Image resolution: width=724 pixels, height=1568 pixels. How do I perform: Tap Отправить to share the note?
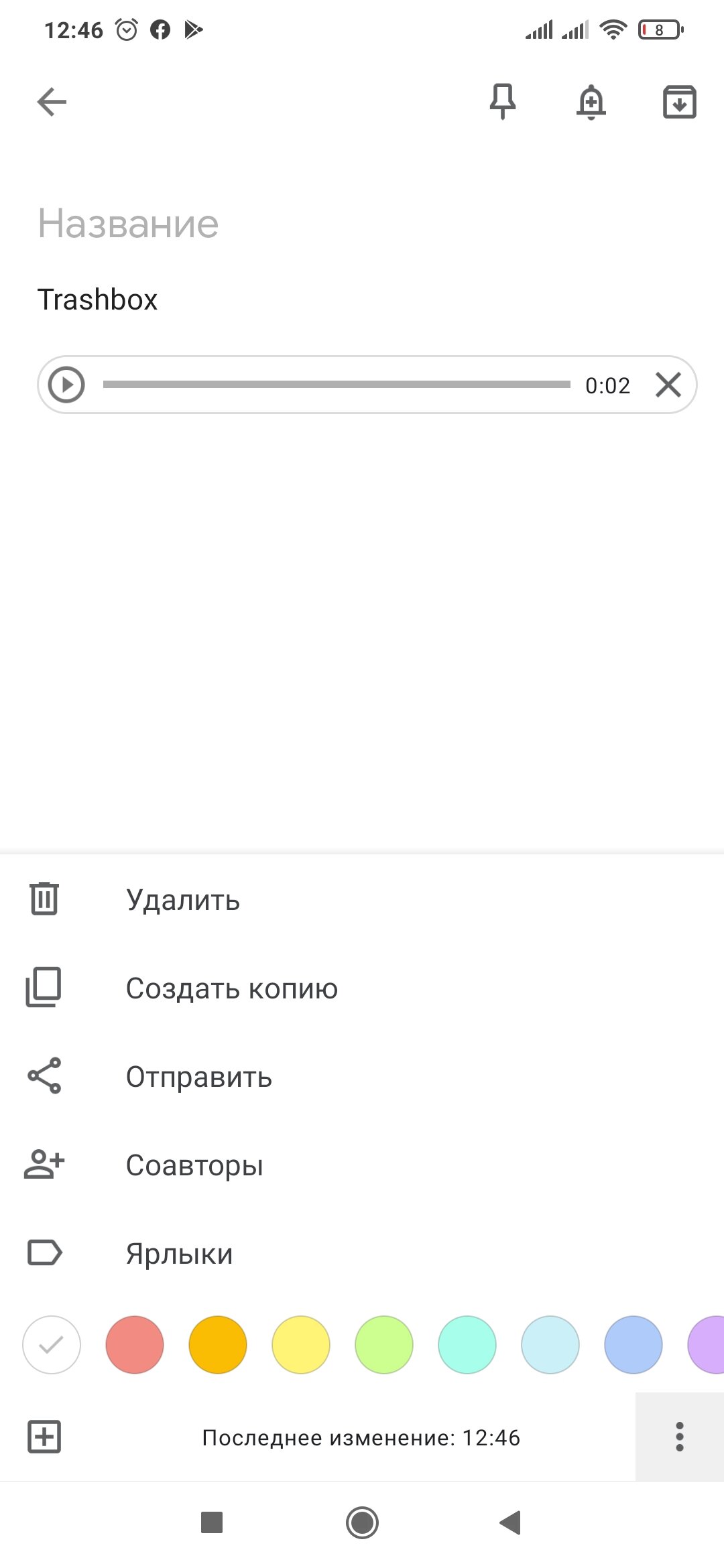click(362, 1076)
